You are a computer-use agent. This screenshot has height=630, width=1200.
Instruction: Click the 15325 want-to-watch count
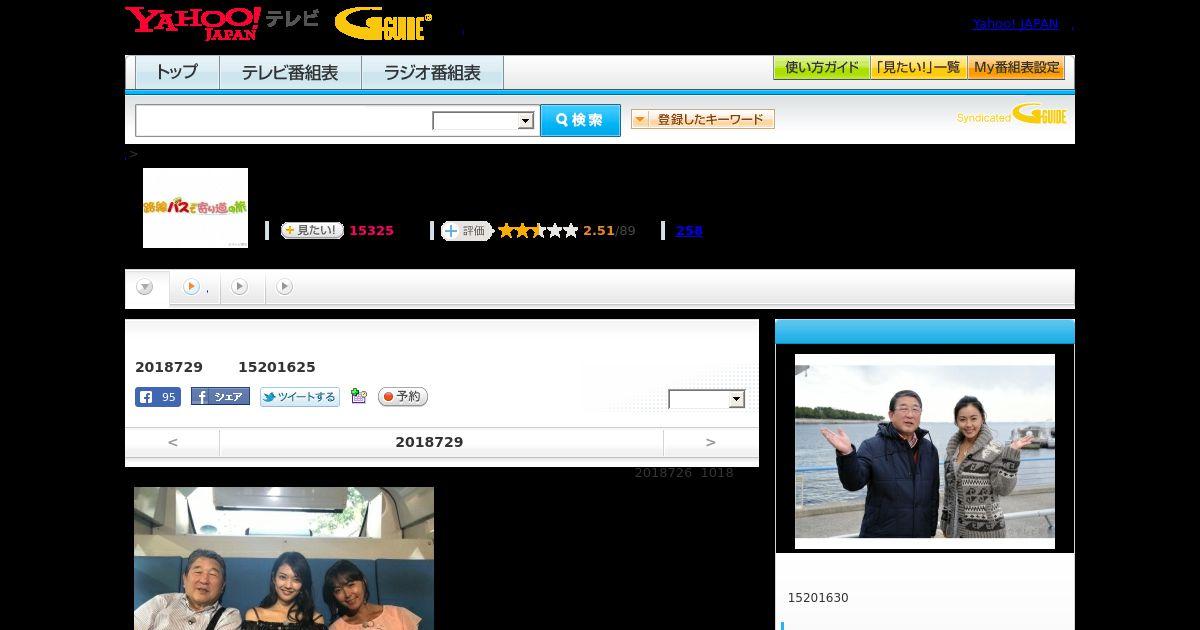pos(371,231)
